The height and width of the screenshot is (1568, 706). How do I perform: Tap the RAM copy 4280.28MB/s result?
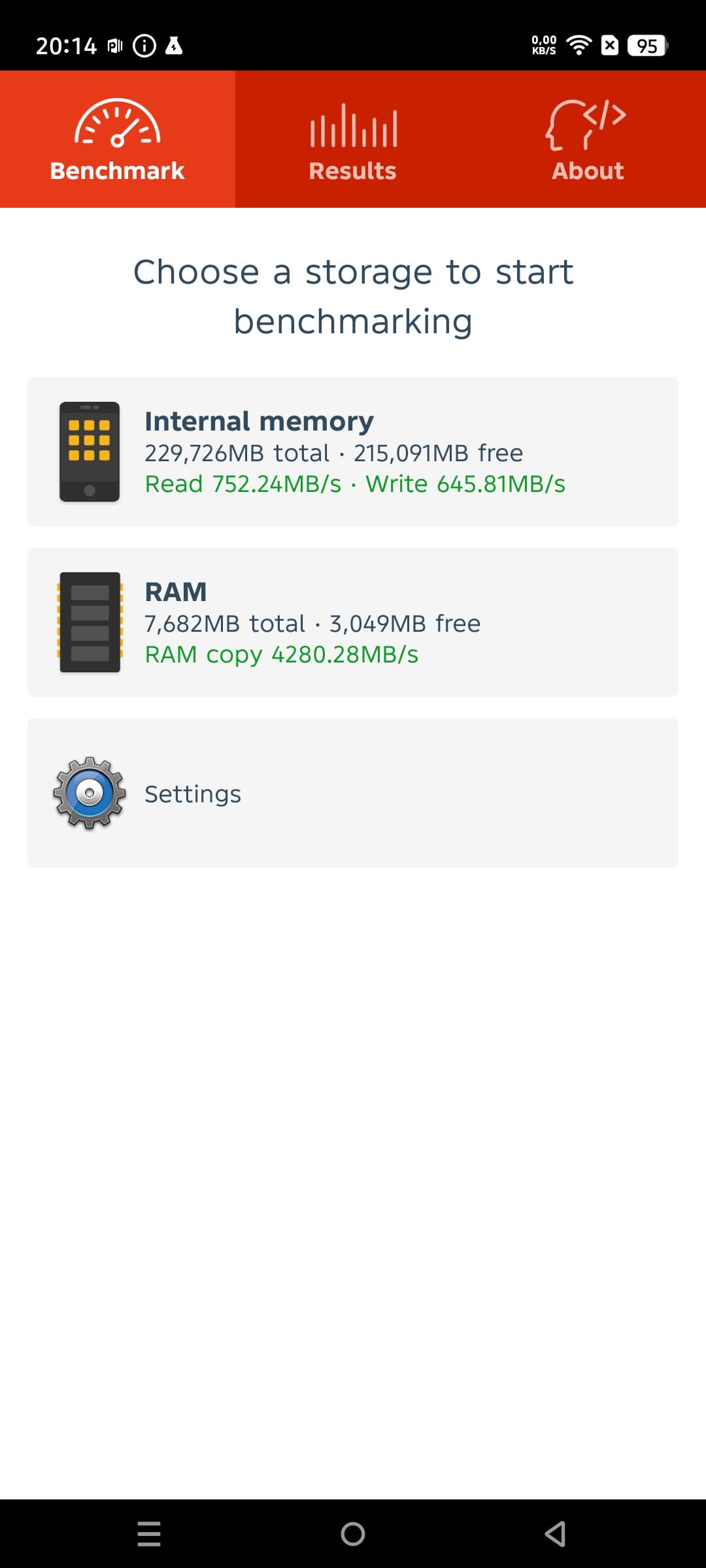click(x=281, y=655)
